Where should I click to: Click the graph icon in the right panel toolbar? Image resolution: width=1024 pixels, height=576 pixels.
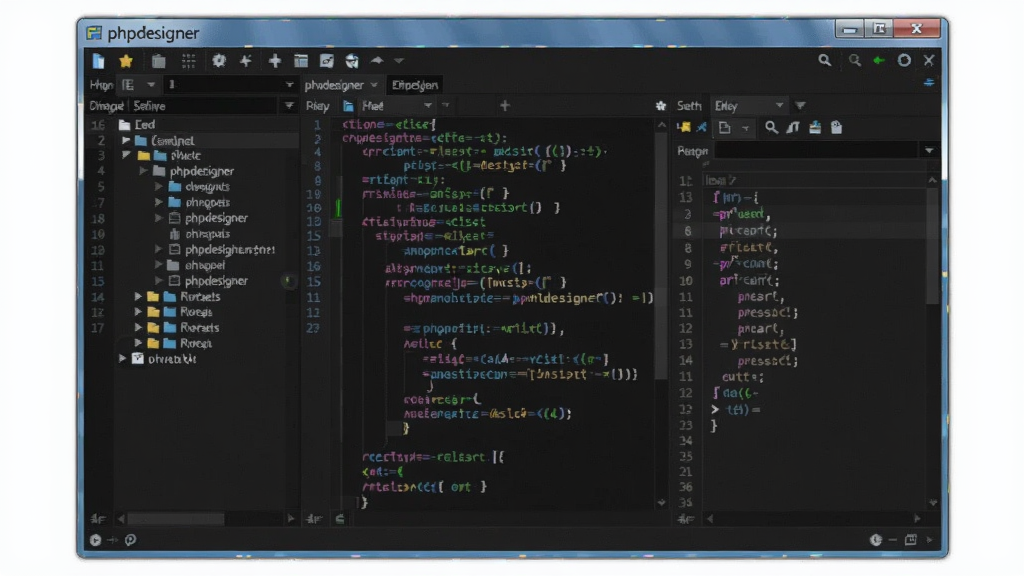coord(793,127)
